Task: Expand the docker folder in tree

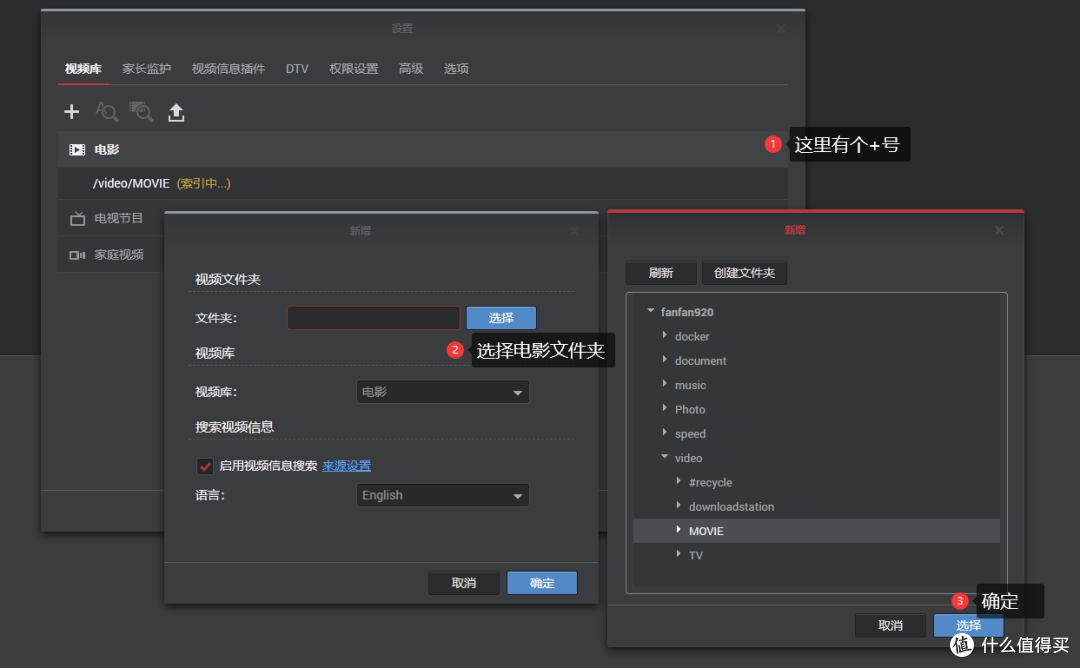Action: coord(665,336)
